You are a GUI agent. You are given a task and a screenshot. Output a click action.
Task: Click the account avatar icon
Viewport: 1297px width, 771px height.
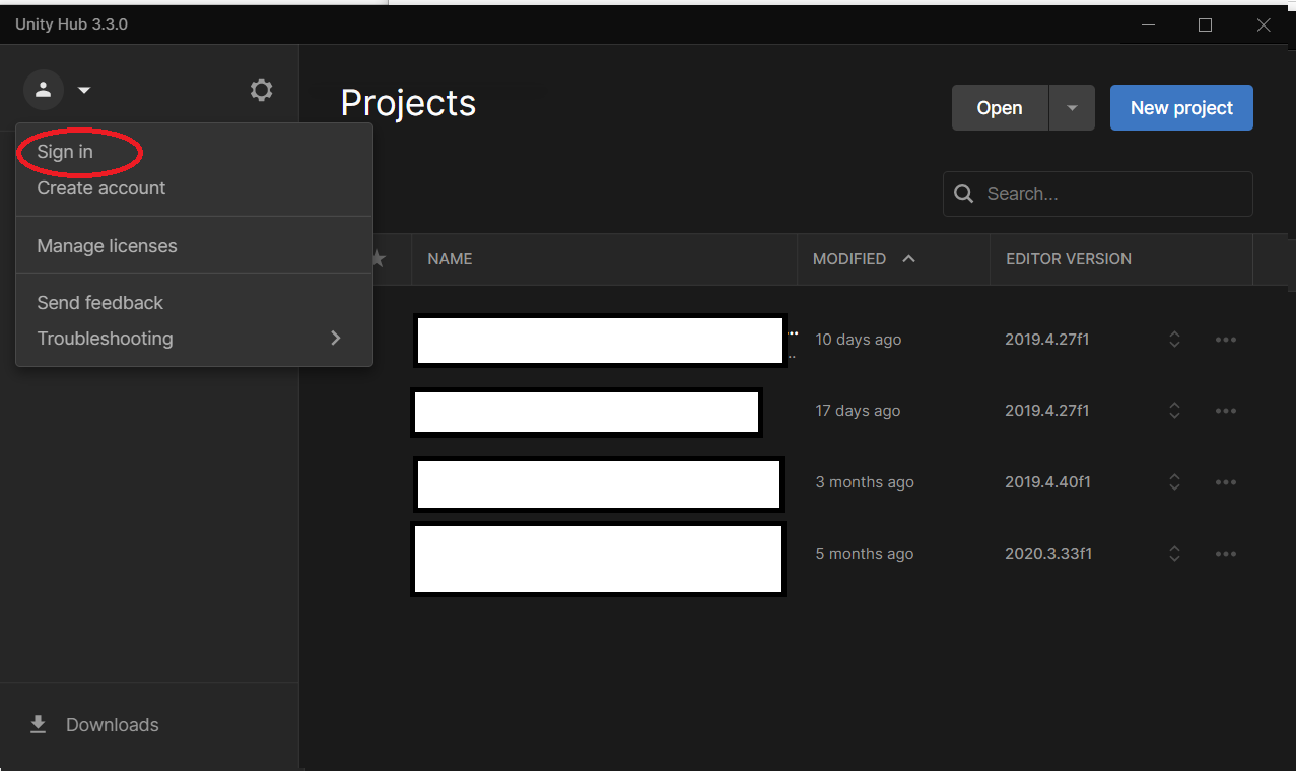(x=43, y=90)
